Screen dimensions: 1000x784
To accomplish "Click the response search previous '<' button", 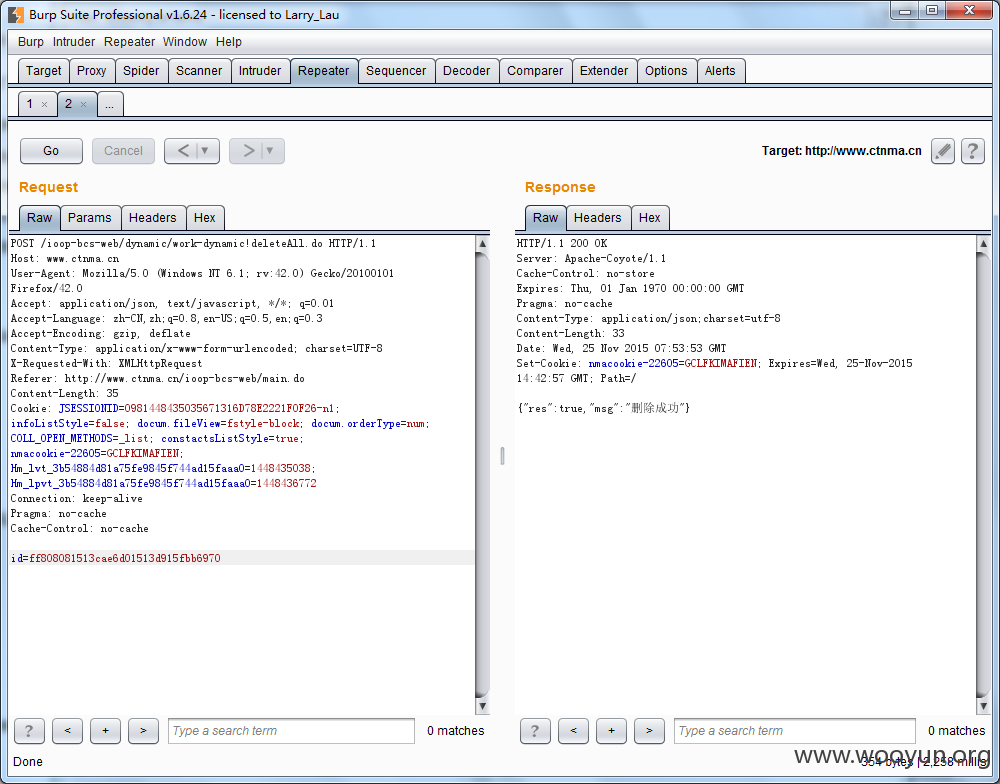I will (x=573, y=730).
